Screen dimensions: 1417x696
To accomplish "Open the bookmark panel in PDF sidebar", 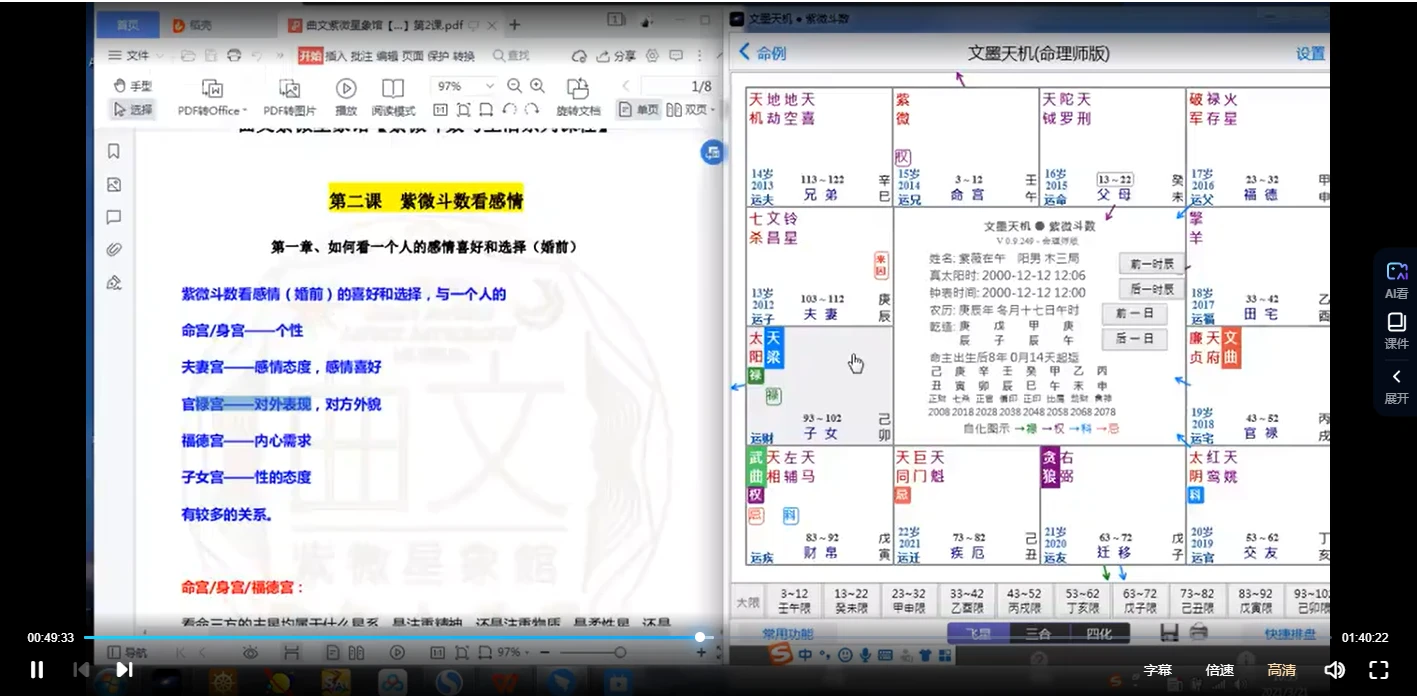I will (114, 151).
